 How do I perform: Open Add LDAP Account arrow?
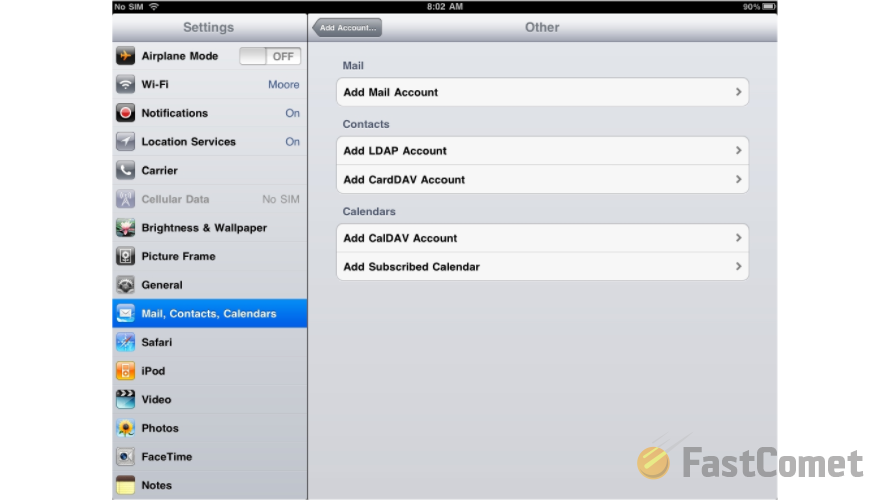pos(738,151)
